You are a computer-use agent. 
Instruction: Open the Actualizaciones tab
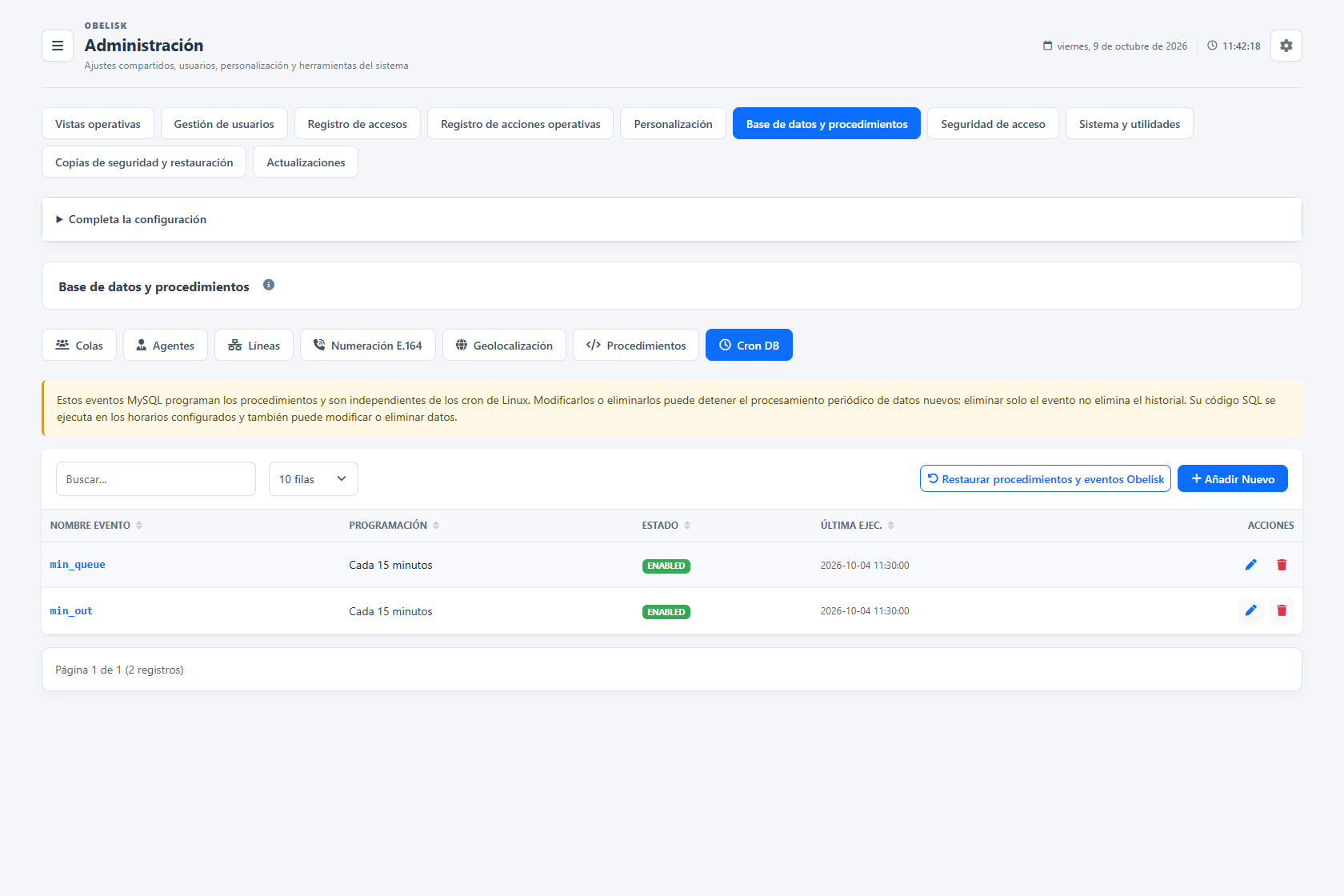306,162
